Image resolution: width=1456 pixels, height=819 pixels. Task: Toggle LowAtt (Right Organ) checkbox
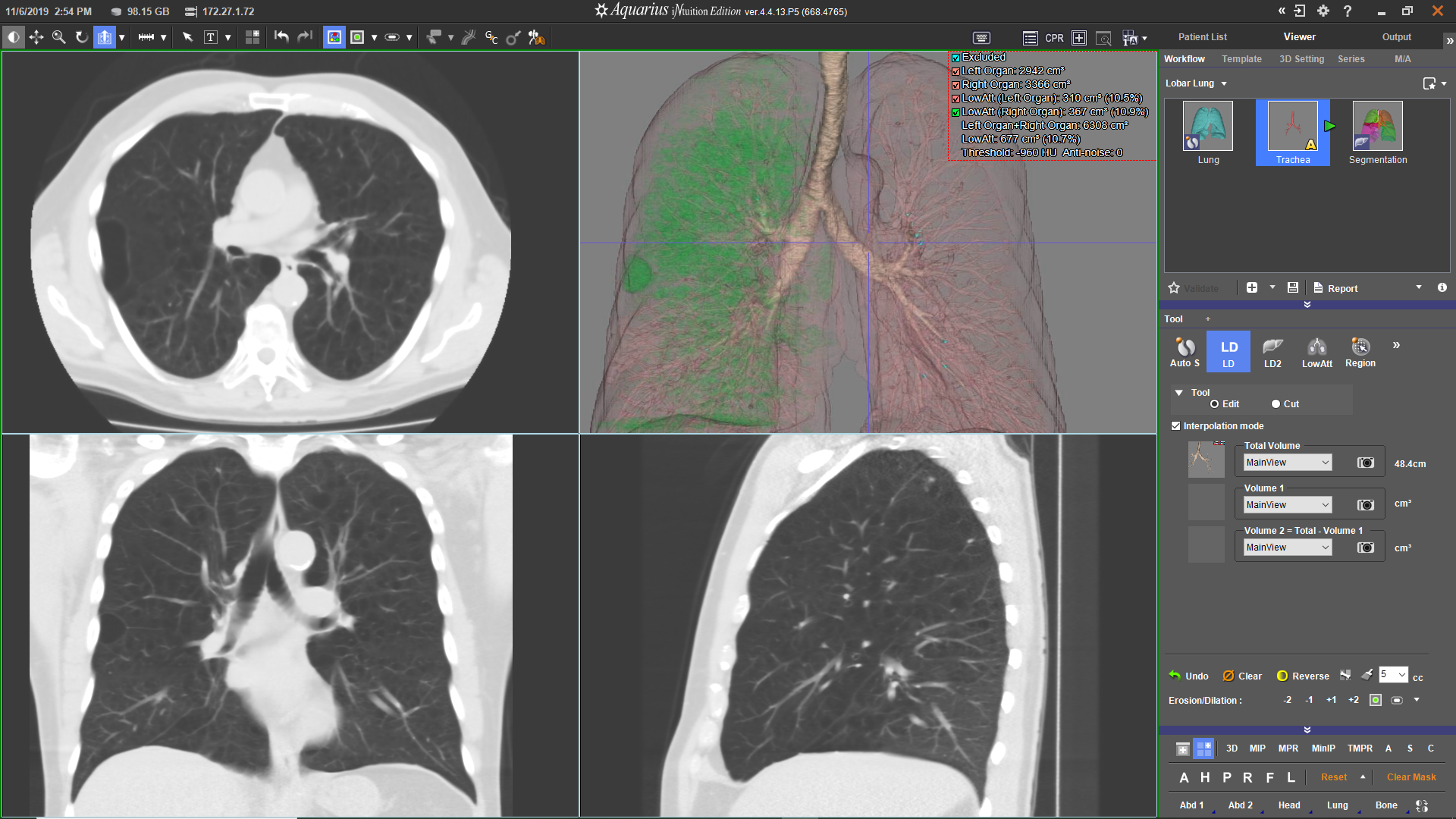click(x=955, y=112)
